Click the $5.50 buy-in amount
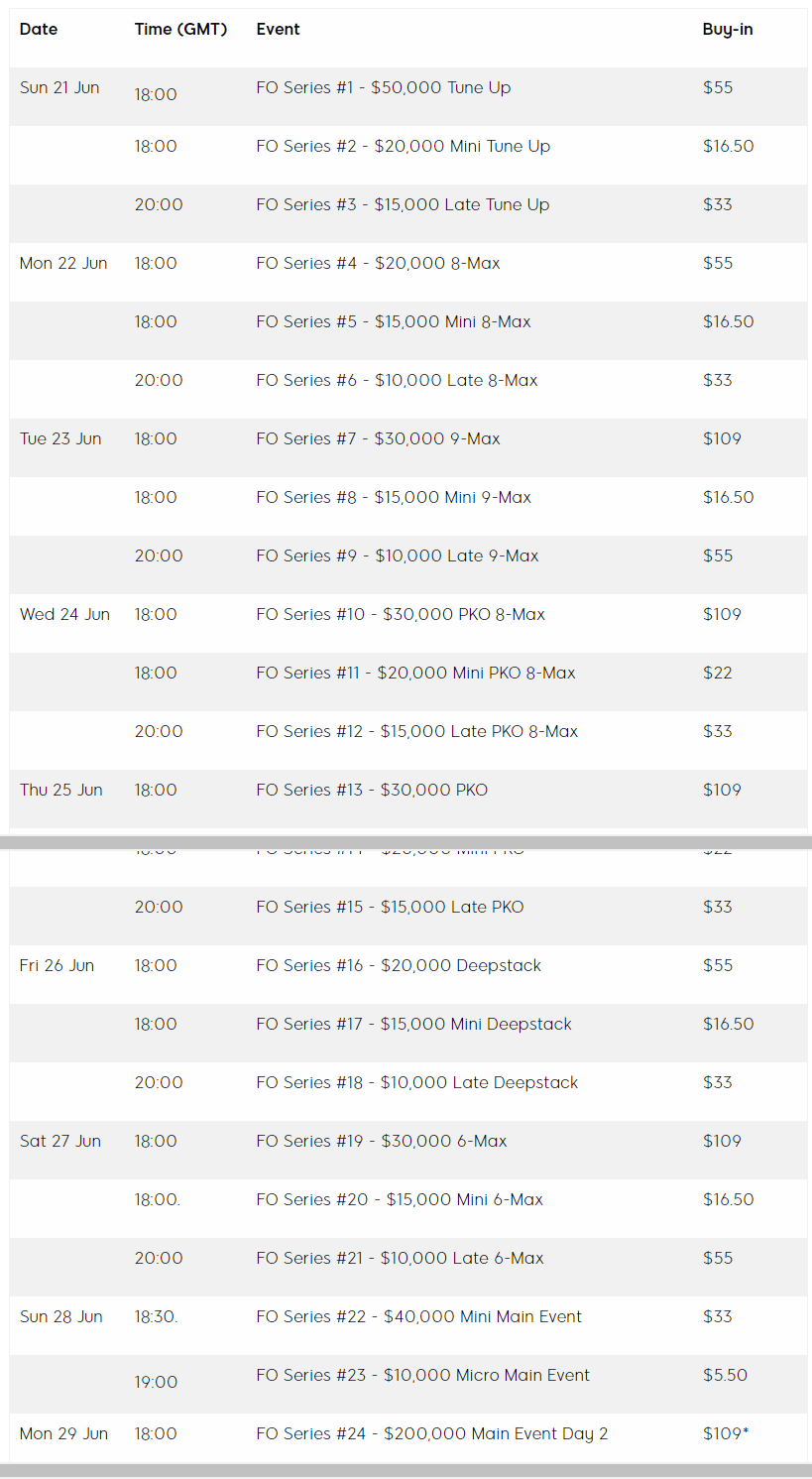Image resolution: width=812 pixels, height=1479 pixels. click(x=725, y=1376)
